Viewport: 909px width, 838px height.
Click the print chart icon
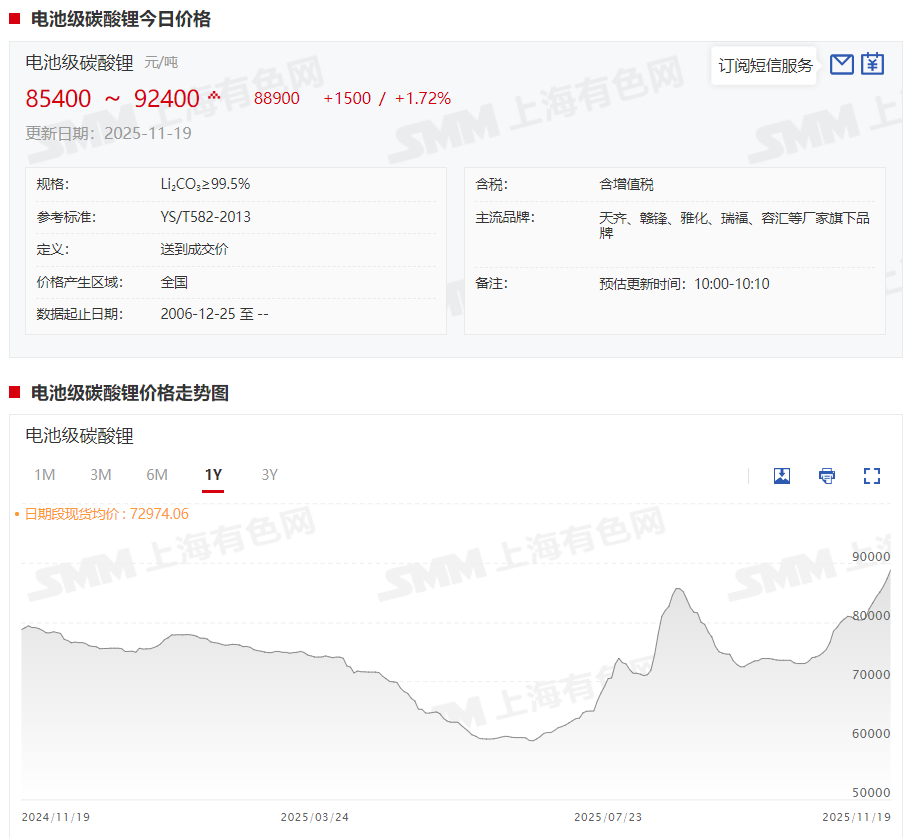(827, 476)
